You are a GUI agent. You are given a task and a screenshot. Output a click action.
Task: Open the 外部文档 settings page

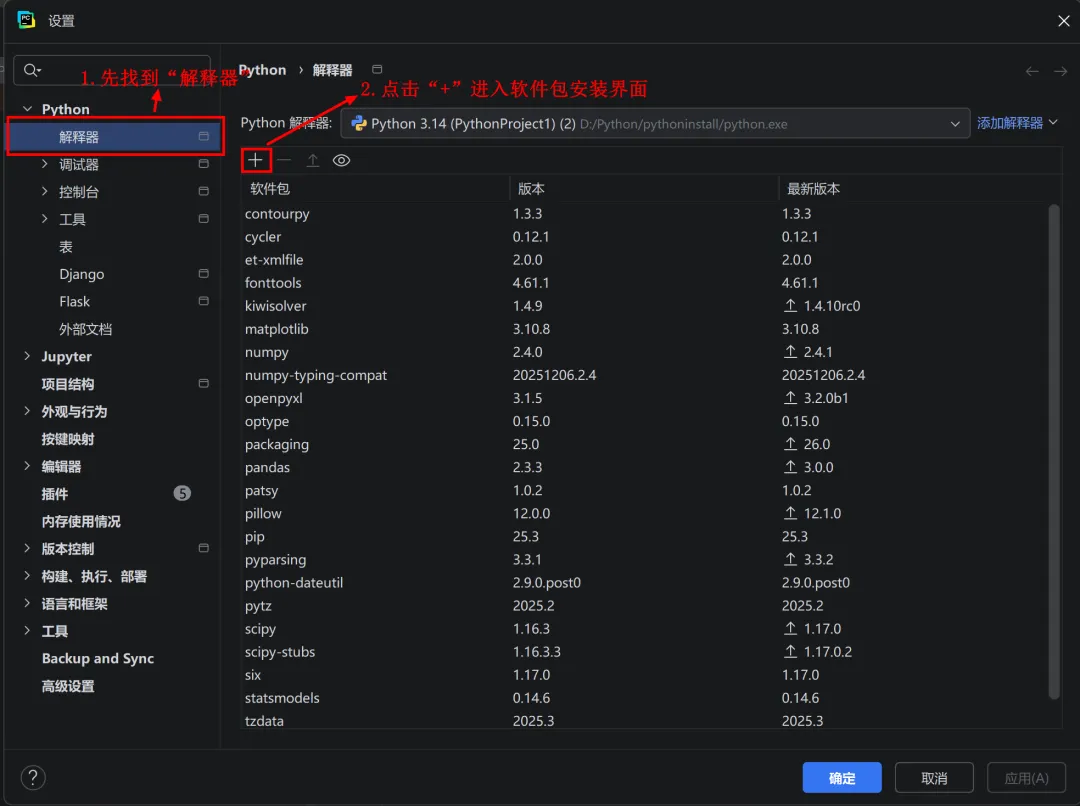point(85,329)
